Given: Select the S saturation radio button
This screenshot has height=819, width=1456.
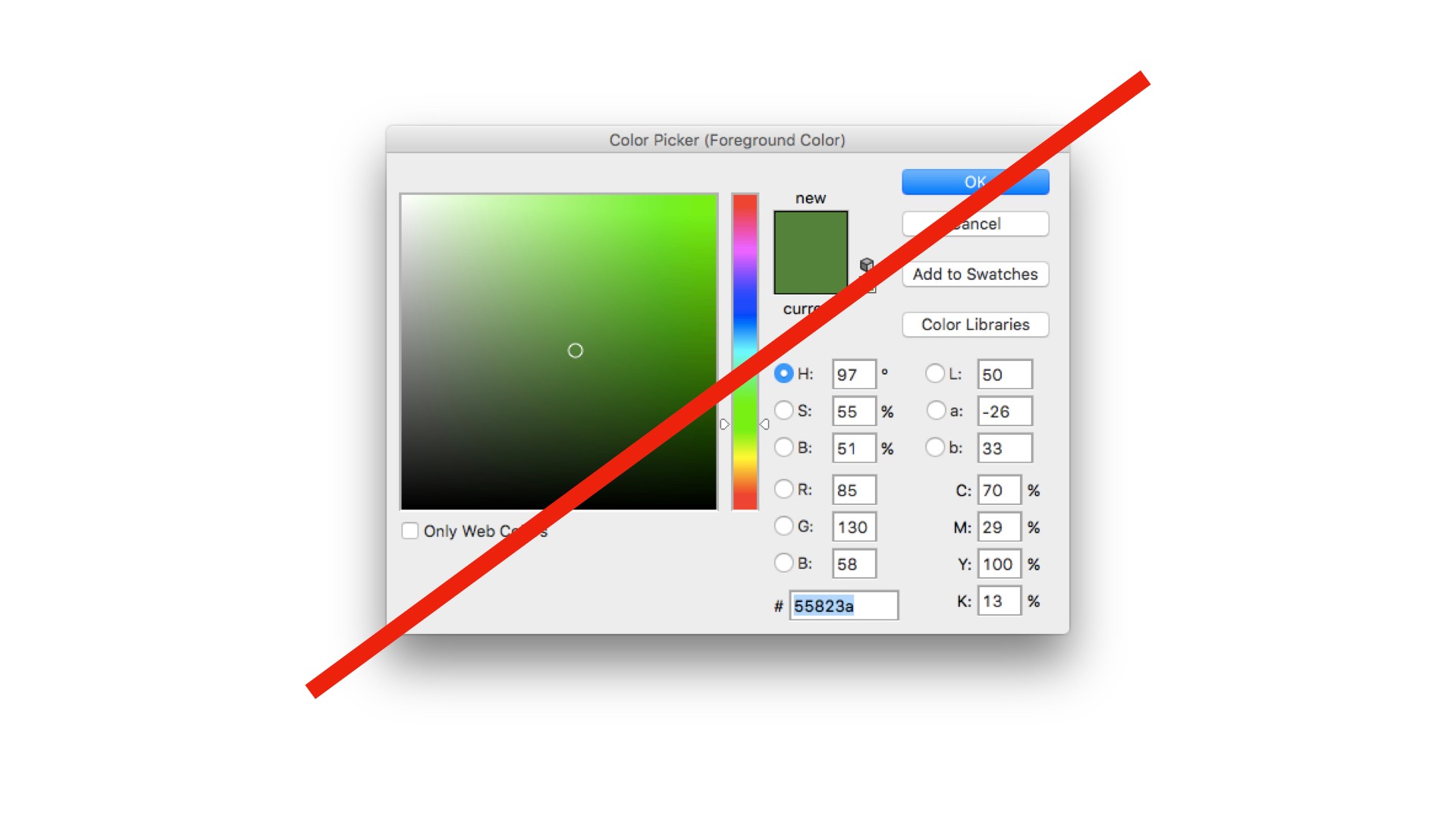Looking at the screenshot, I should 785,411.
